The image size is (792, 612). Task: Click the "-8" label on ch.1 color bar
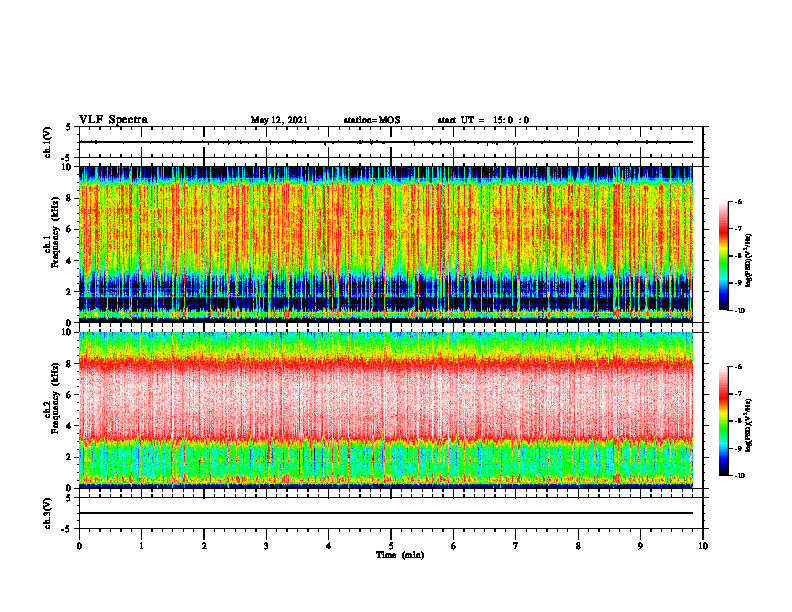point(738,256)
